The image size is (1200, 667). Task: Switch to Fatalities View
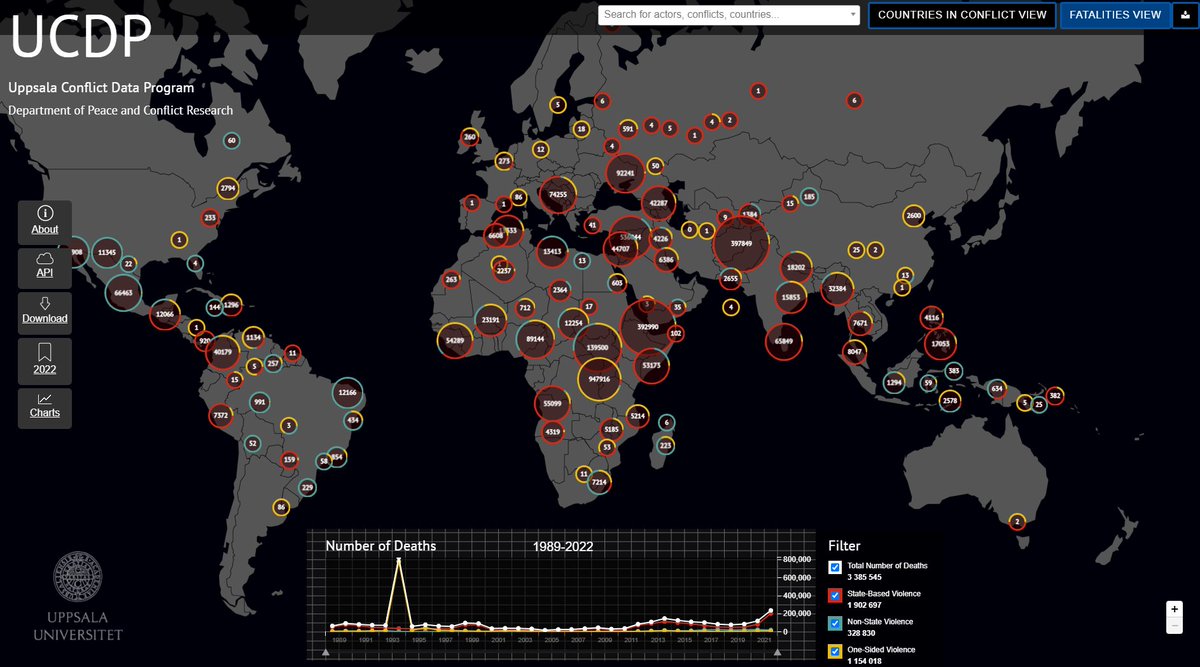1115,15
